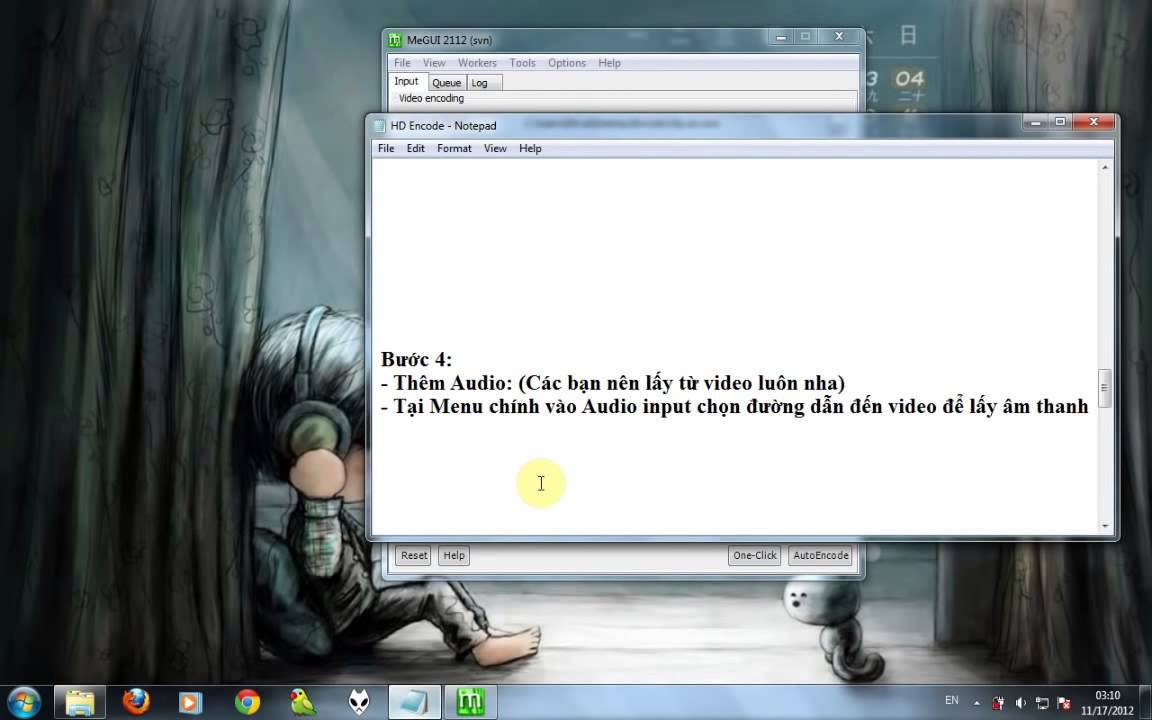Open Notepad File menu
The height and width of the screenshot is (720, 1152).
(x=386, y=148)
